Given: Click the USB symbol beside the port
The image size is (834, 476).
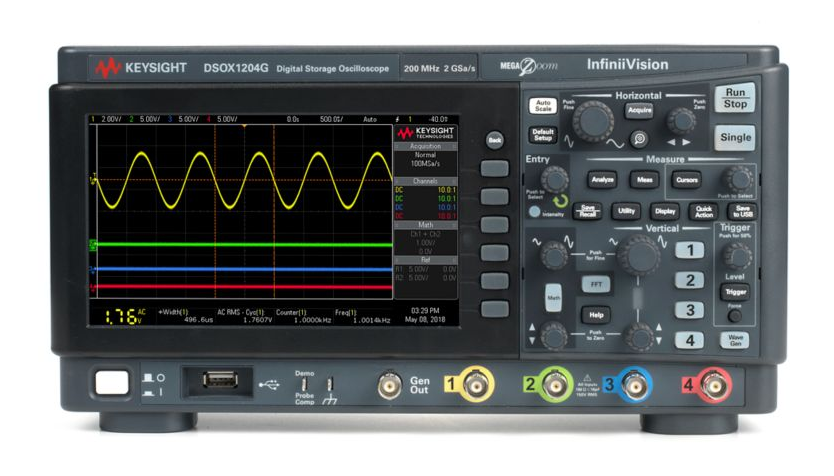Looking at the screenshot, I should click(269, 384).
